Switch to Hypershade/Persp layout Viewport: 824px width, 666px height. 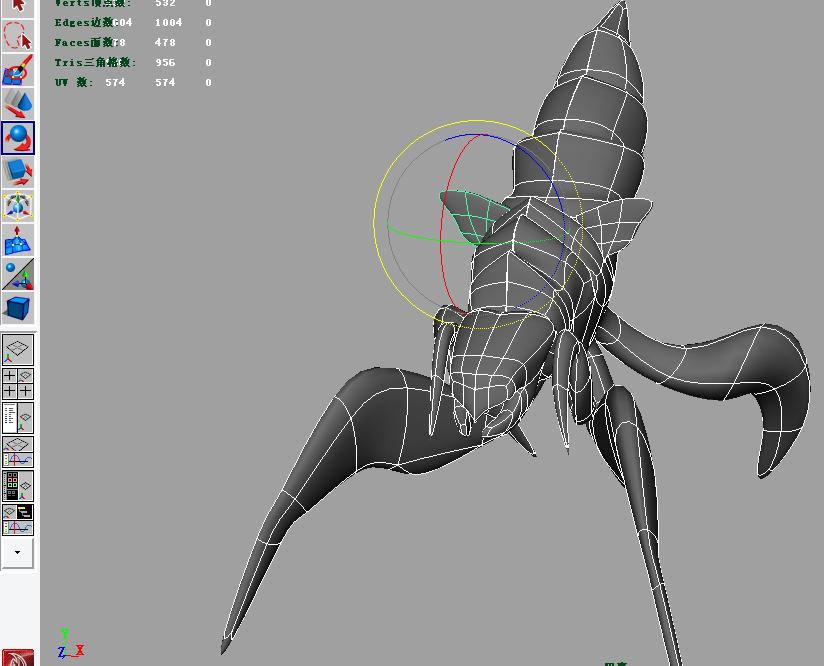tap(18, 485)
